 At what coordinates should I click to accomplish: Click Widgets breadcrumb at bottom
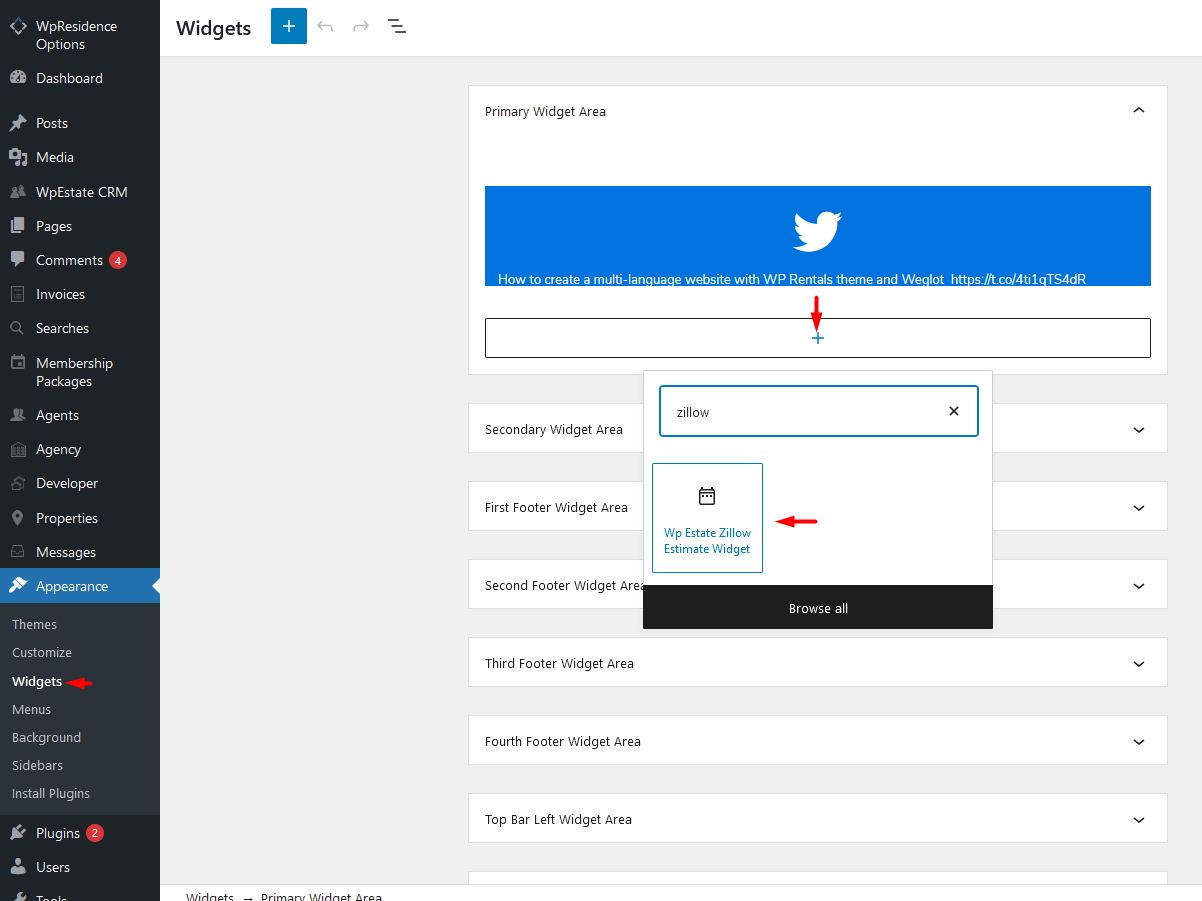[x=210, y=896]
